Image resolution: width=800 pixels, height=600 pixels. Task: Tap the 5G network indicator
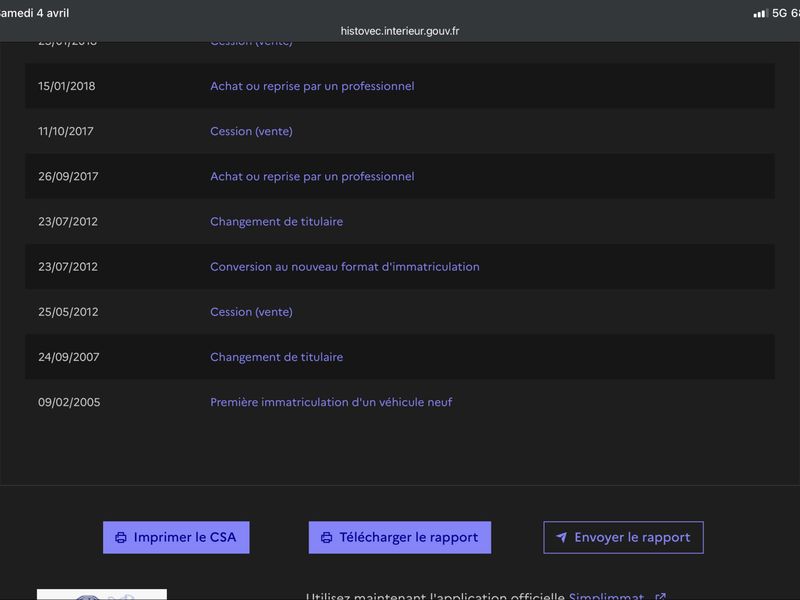click(778, 13)
